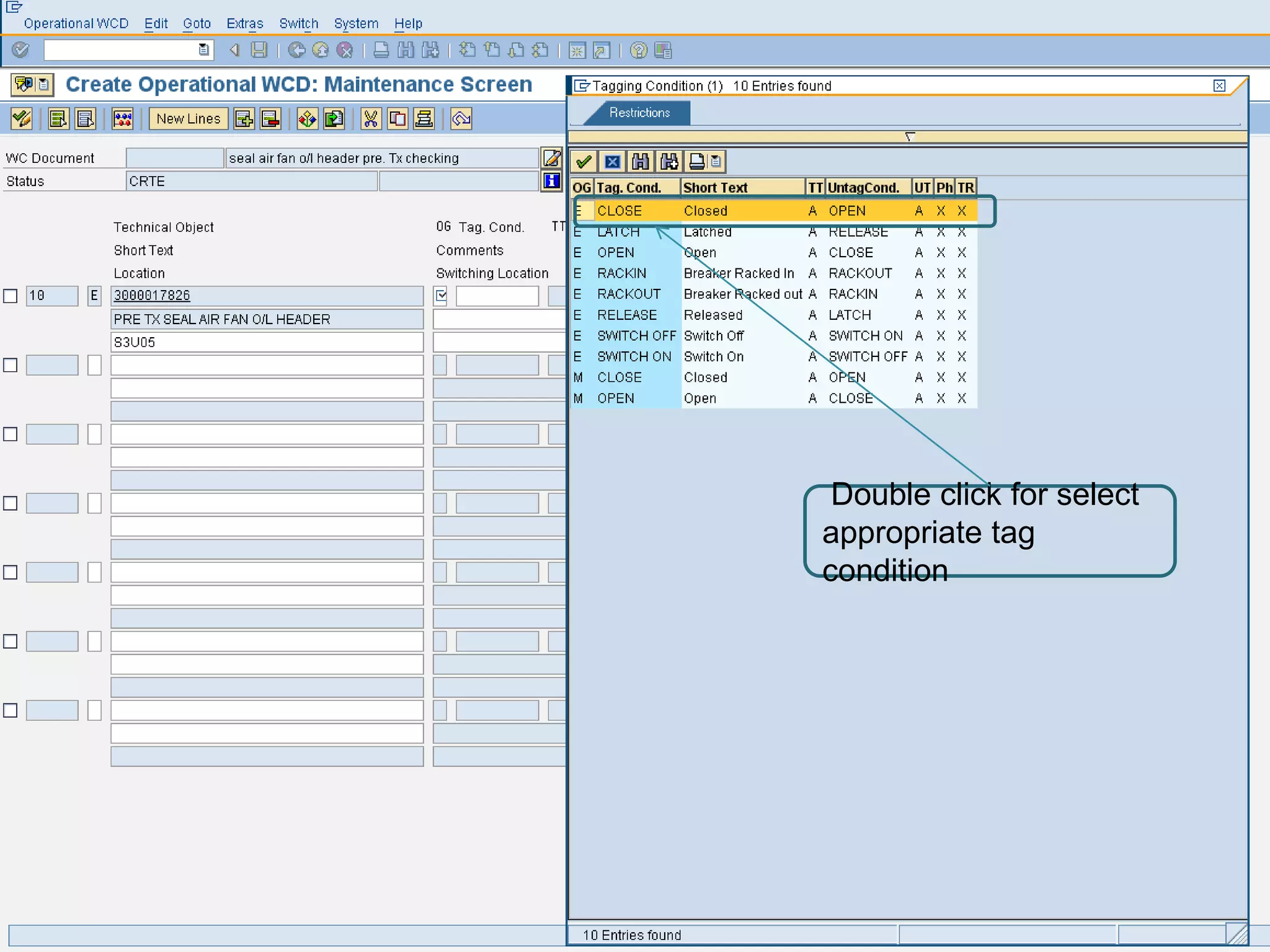The height and width of the screenshot is (952, 1270).
Task: Confirm selection with the popup green checkmark button
Action: pyautogui.click(x=584, y=162)
